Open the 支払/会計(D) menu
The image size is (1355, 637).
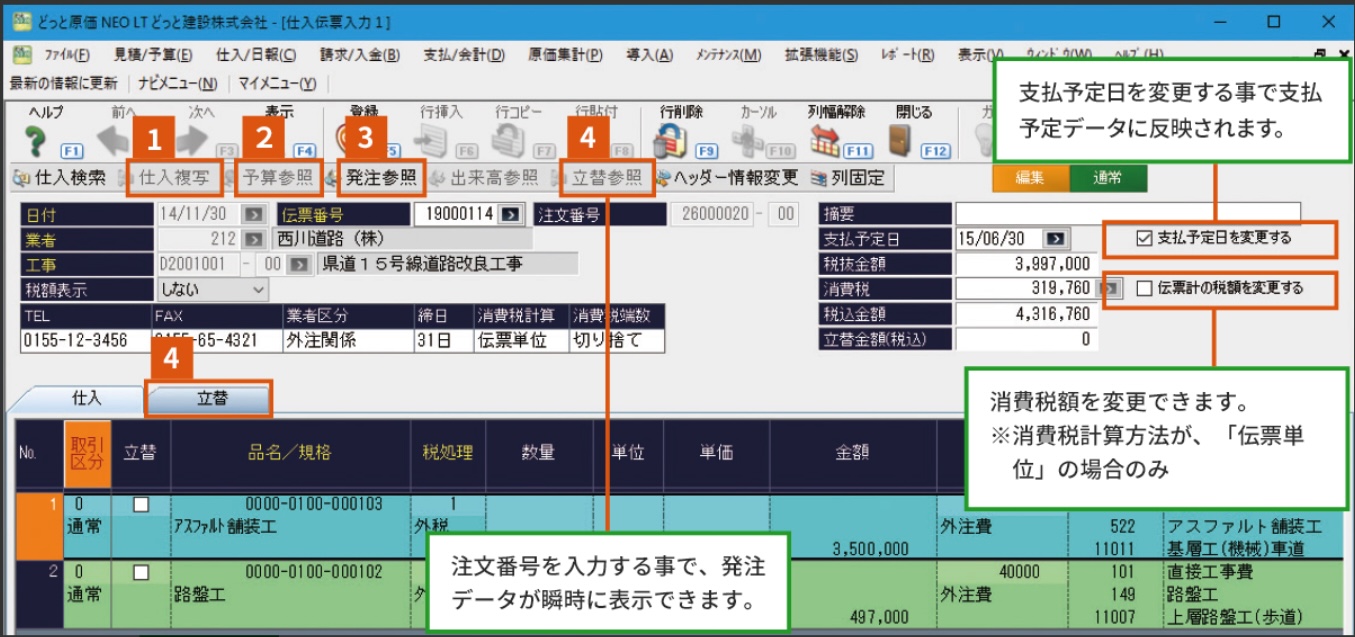(464, 55)
